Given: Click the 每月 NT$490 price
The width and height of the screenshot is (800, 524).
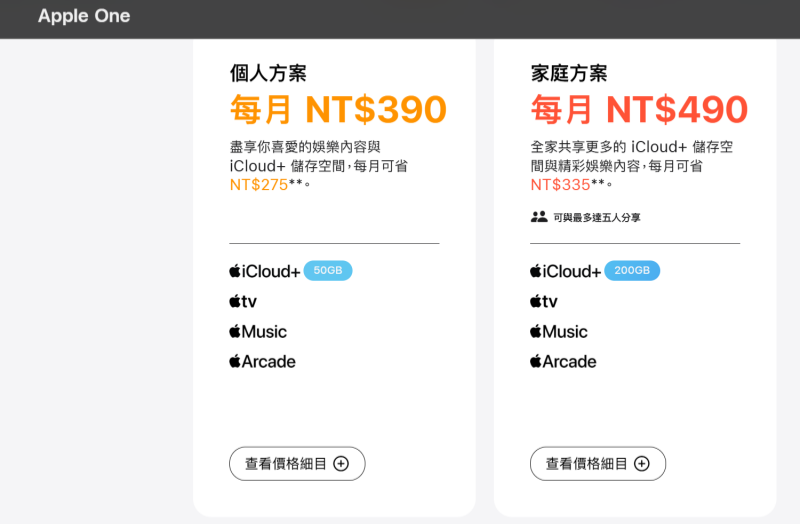Looking at the screenshot, I should 639,110.
